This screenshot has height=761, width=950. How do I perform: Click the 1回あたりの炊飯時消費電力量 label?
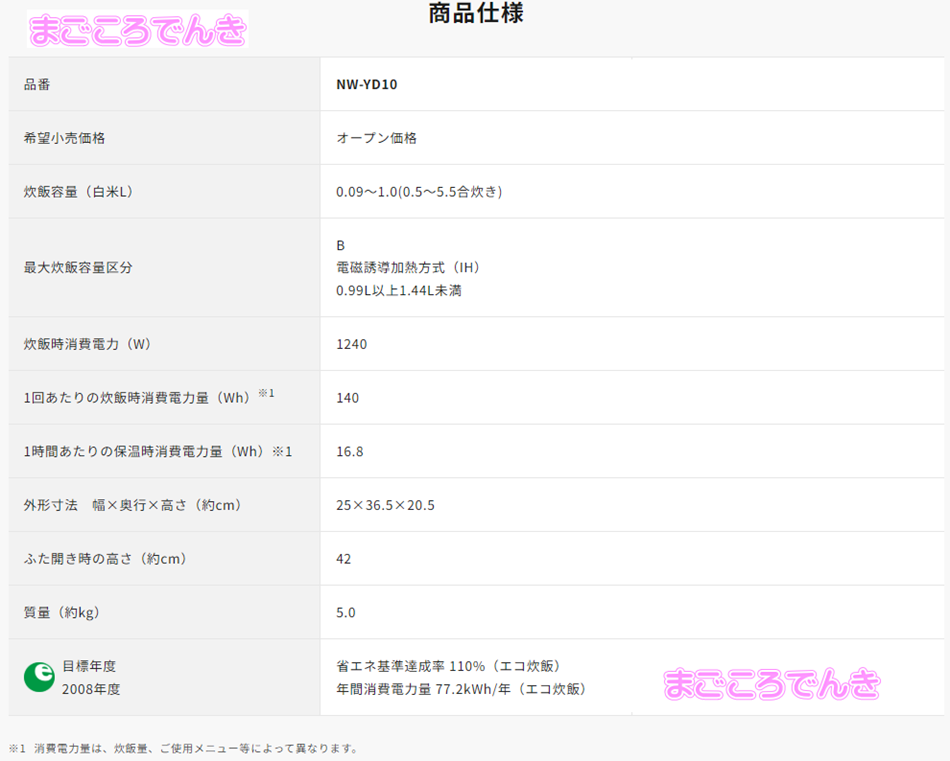click(x=149, y=397)
